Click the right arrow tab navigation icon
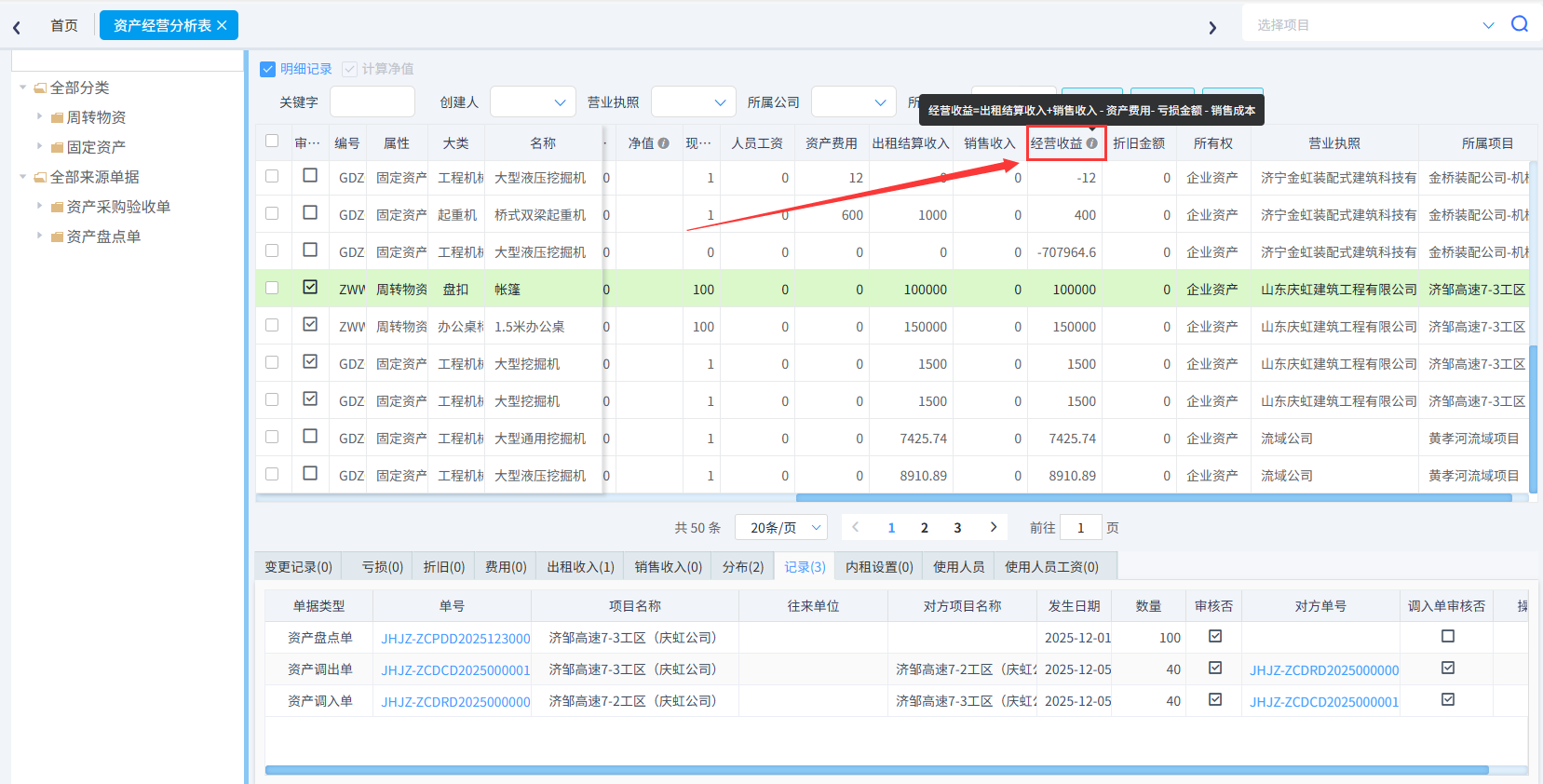 click(x=1211, y=27)
